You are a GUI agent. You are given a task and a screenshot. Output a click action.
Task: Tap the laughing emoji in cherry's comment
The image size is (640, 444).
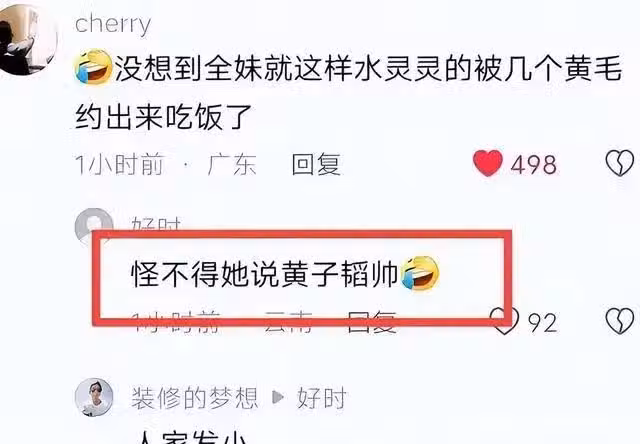(x=93, y=67)
